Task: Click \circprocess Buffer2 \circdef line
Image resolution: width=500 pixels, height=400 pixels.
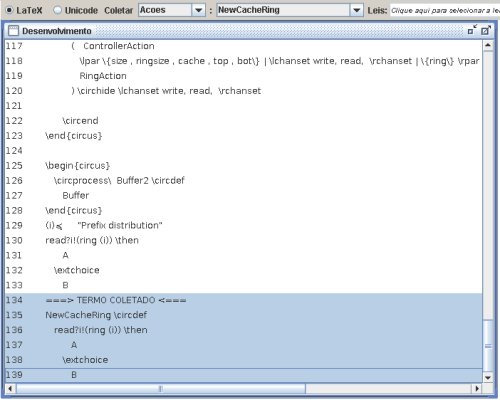Action: (119, 181)
